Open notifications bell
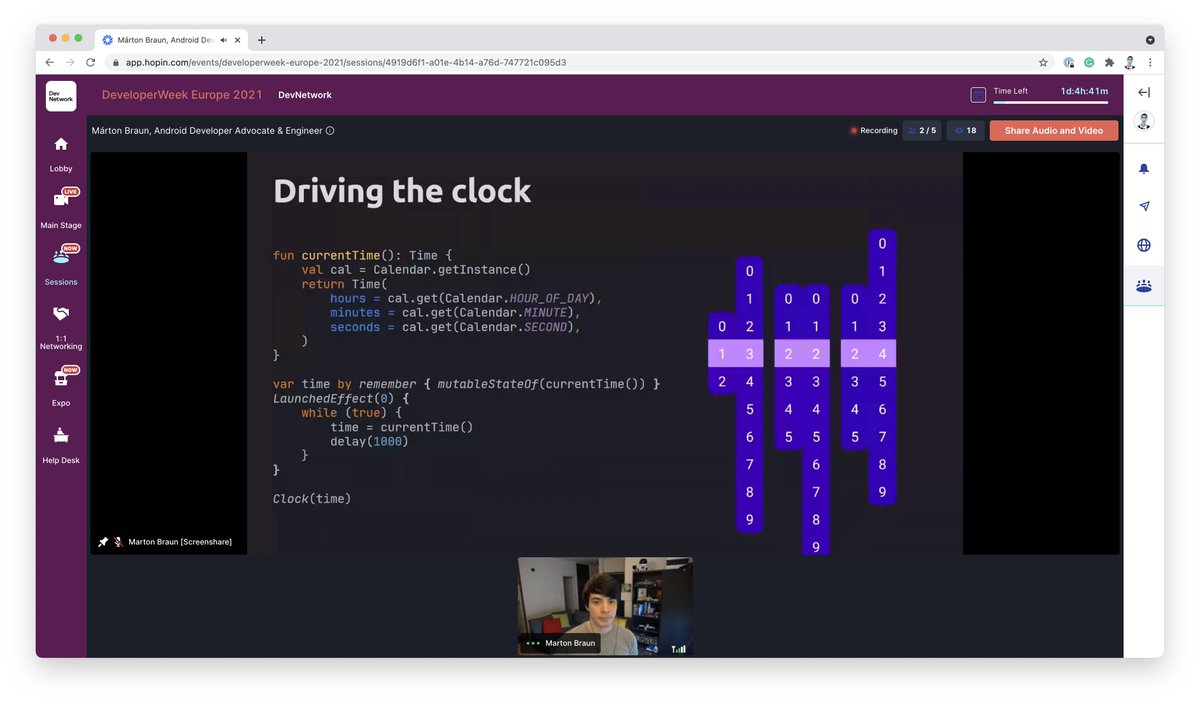Image resolution: width=1200 pixels, height=705 pixels. pos(1144,169)
